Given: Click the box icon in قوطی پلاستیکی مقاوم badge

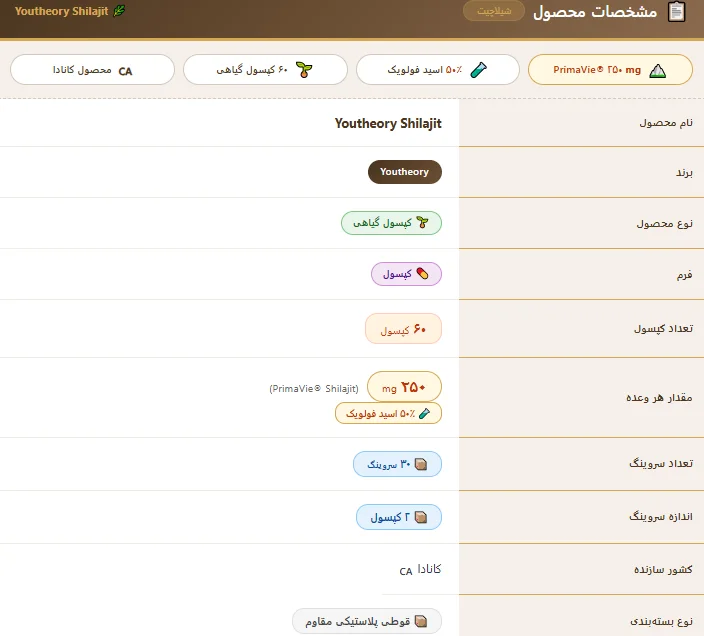Looking at the screenshot, I should pos(421,621).
